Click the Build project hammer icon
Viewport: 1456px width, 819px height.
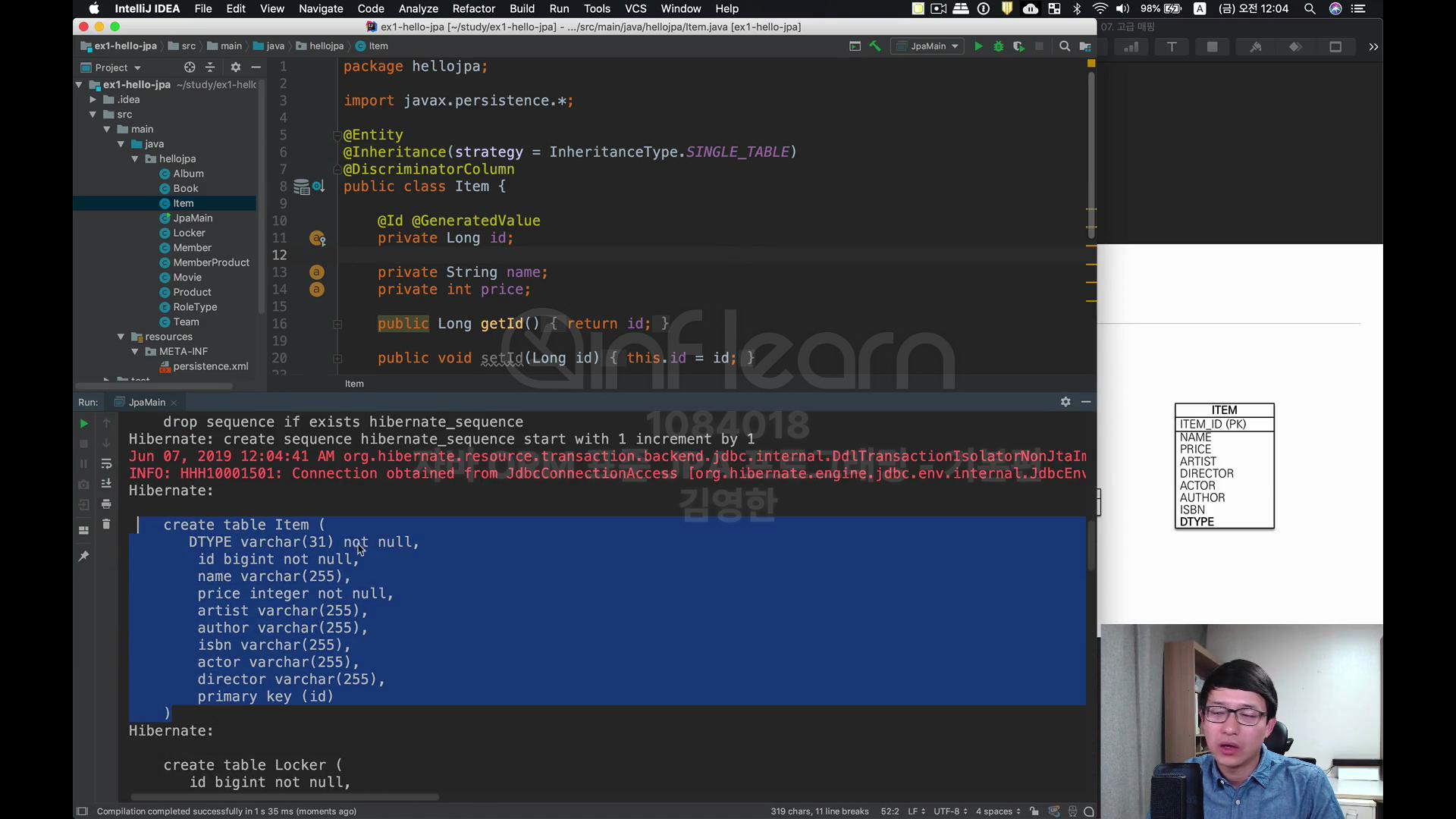875,46
